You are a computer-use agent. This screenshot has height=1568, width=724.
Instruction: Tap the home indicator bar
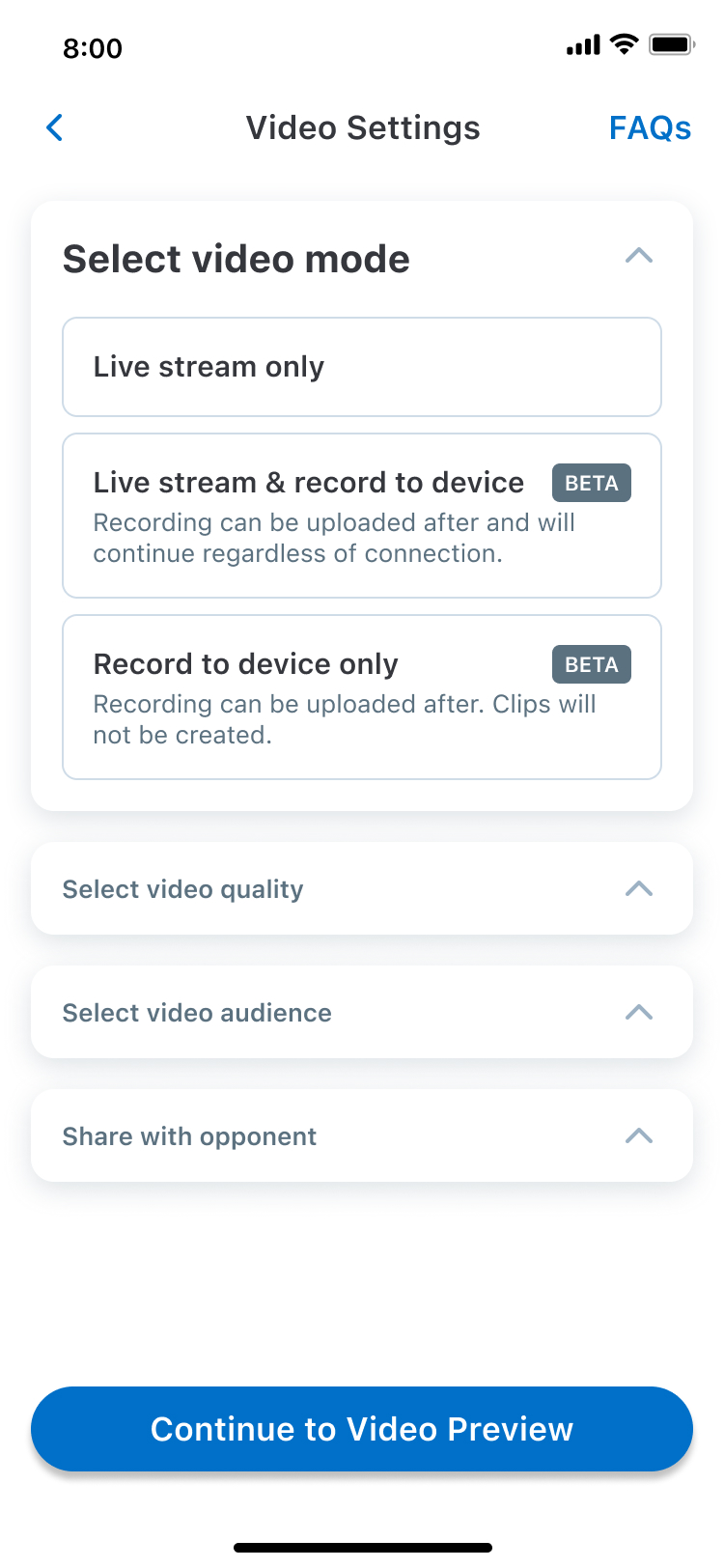[x=362, y=1548]
